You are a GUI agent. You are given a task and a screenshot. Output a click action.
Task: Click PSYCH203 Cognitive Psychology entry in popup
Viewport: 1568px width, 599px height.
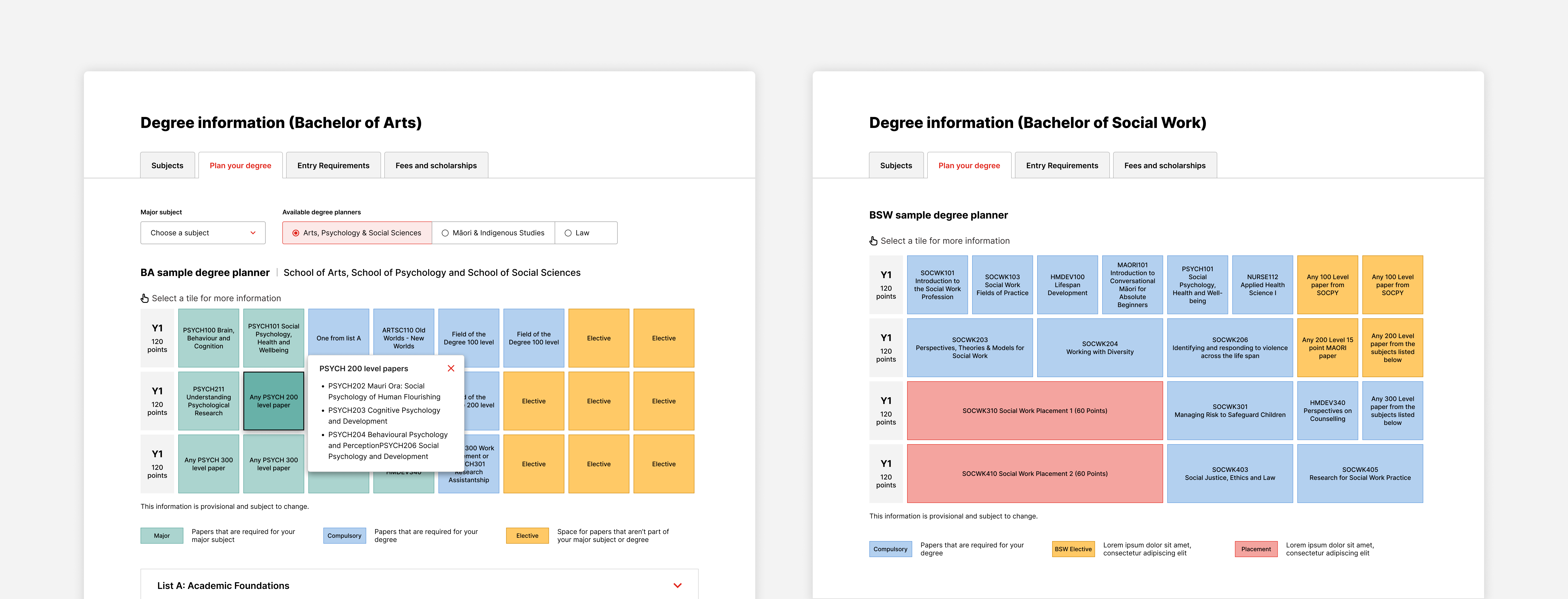pos(384,416)
